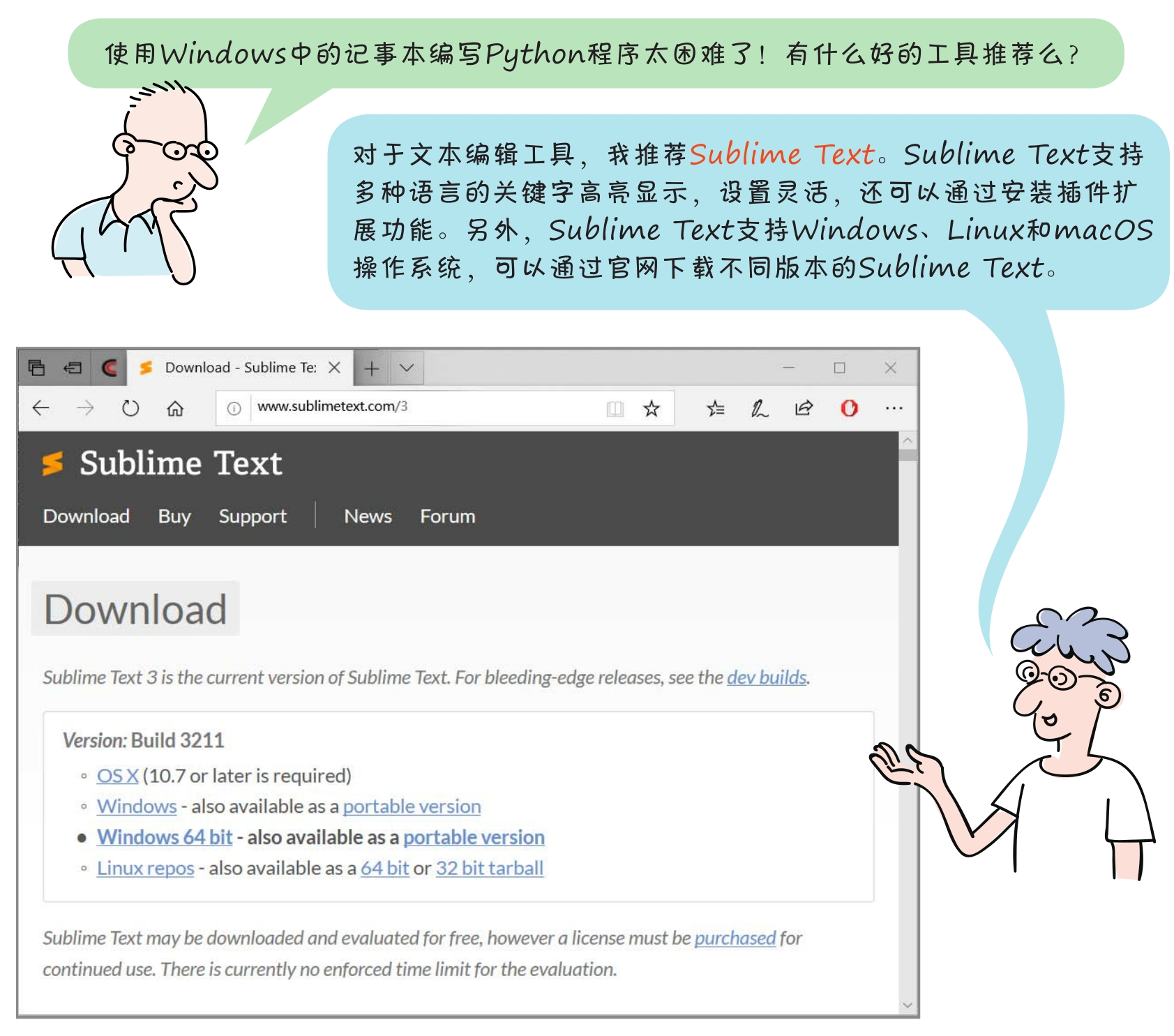
Task: Maximize the browser window
Action: click(839, 368)
